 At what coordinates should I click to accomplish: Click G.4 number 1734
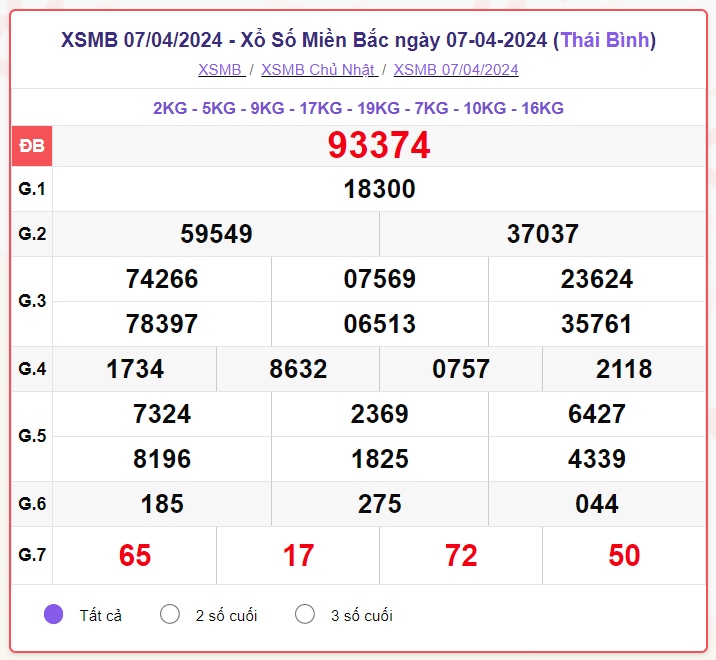pyautogui.click(x=135, y=369)
